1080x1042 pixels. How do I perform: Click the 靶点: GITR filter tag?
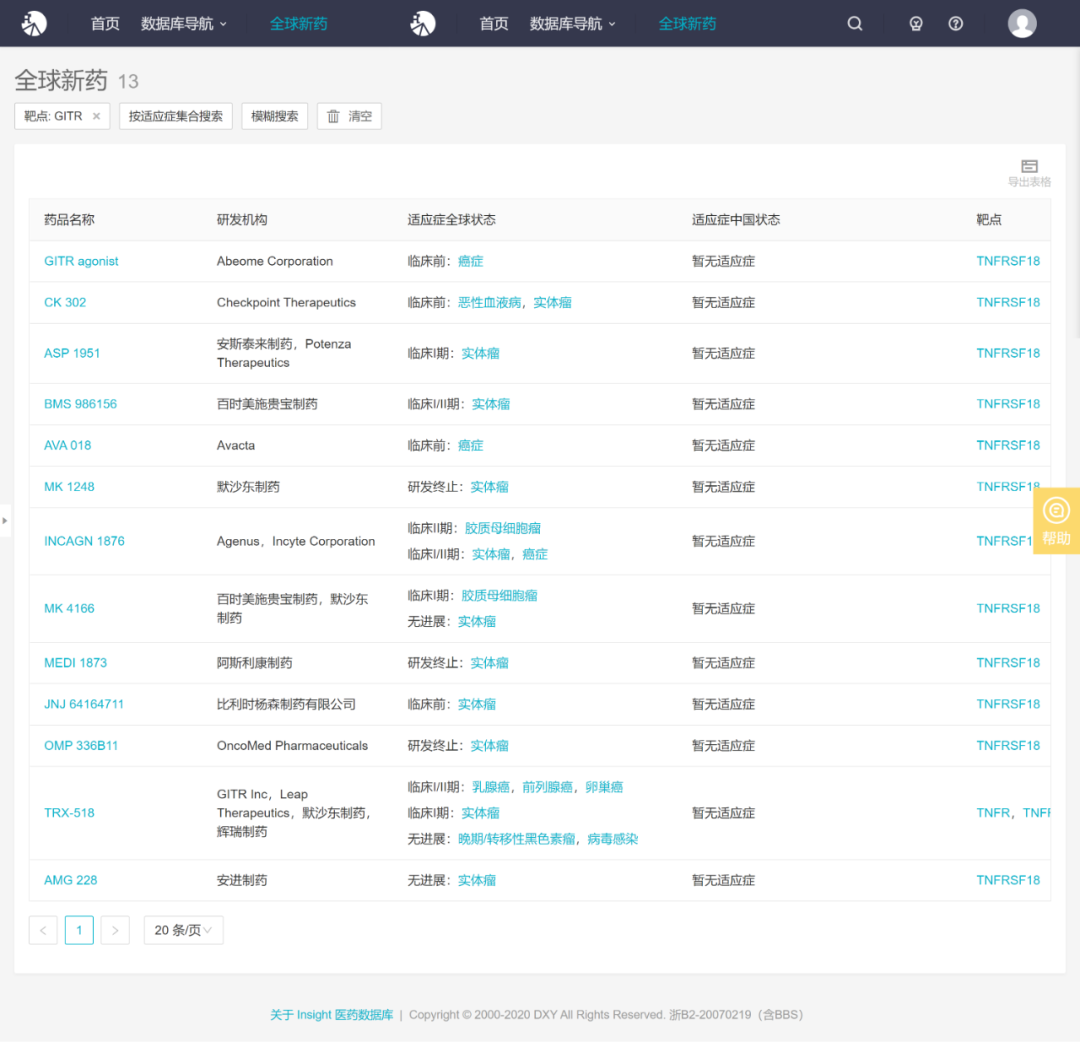(62, 116)
